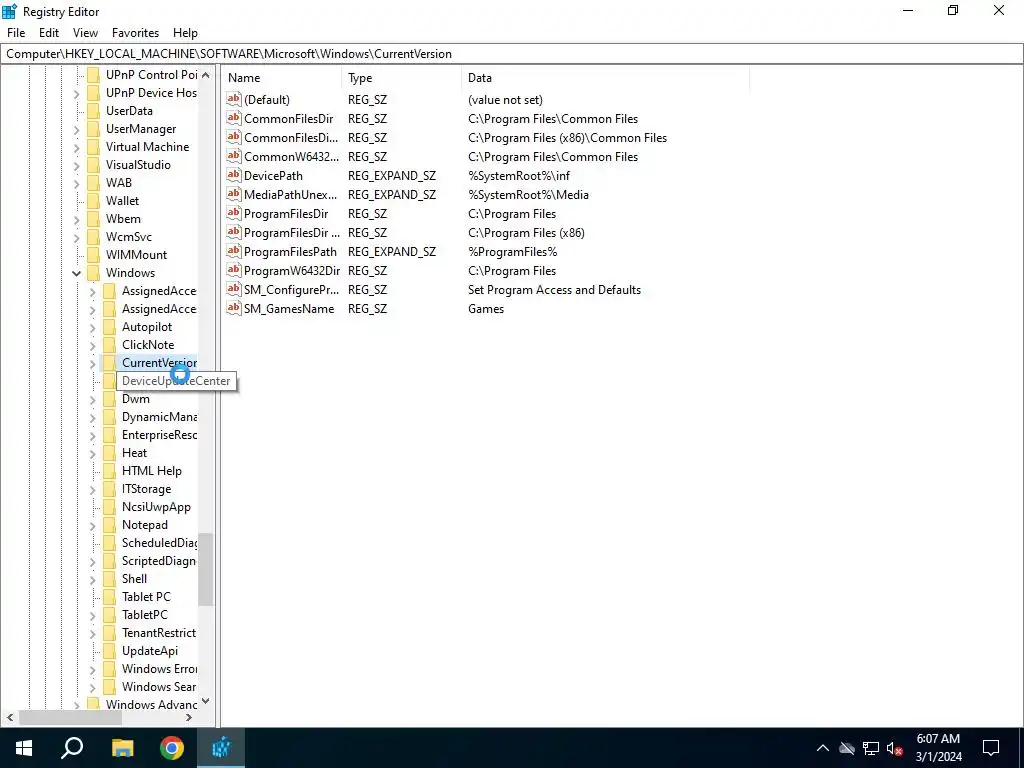Select the ITStorage key
This screenshot has width=1024, height=768.
[146, 489]
